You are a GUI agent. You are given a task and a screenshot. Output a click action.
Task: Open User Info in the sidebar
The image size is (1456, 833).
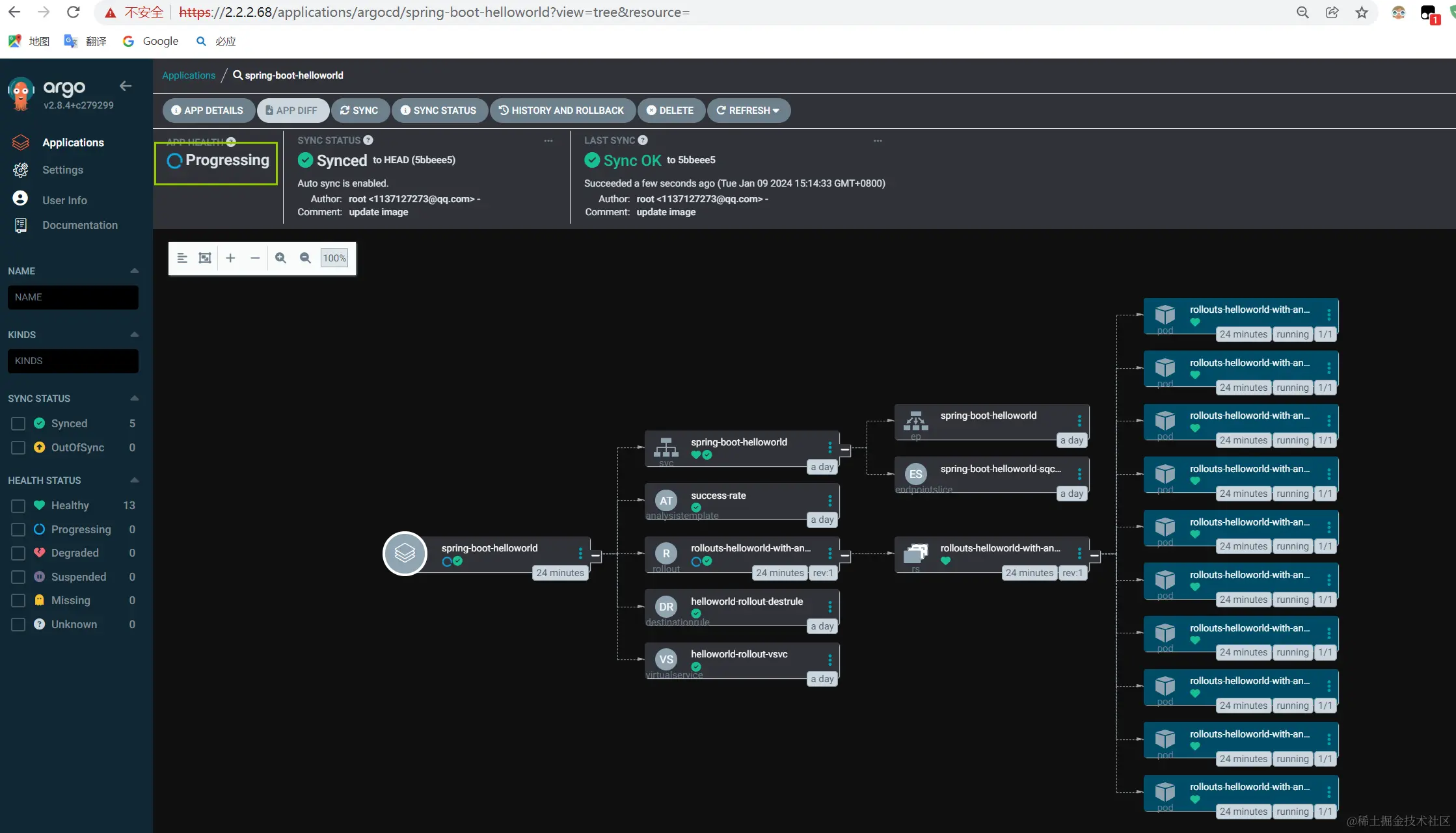(x=64, y=200)
